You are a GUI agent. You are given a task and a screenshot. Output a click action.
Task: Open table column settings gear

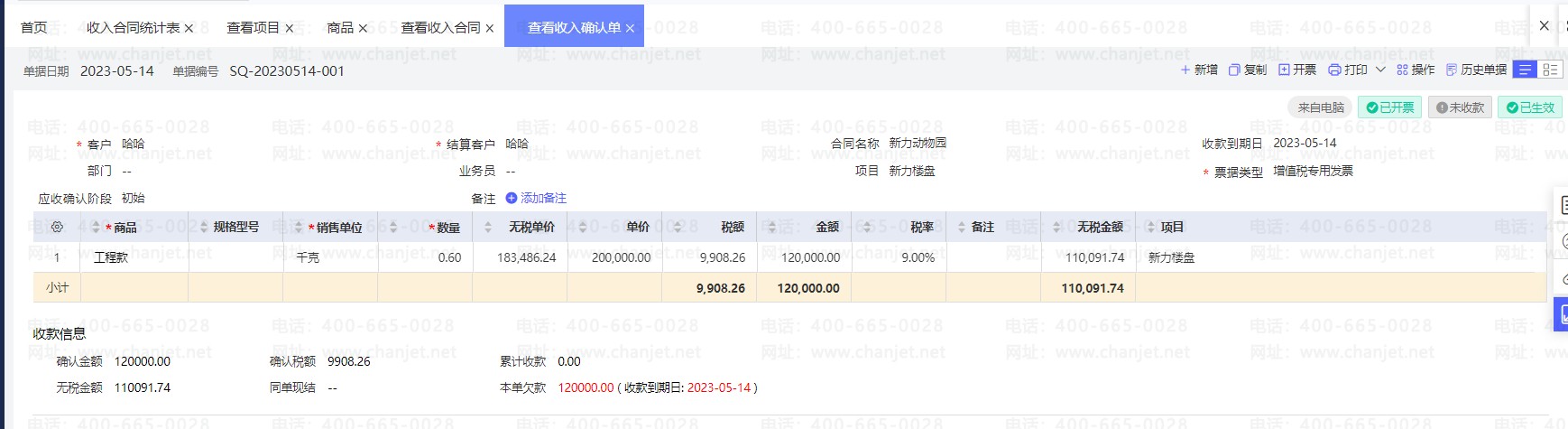[x=57, y=228]
